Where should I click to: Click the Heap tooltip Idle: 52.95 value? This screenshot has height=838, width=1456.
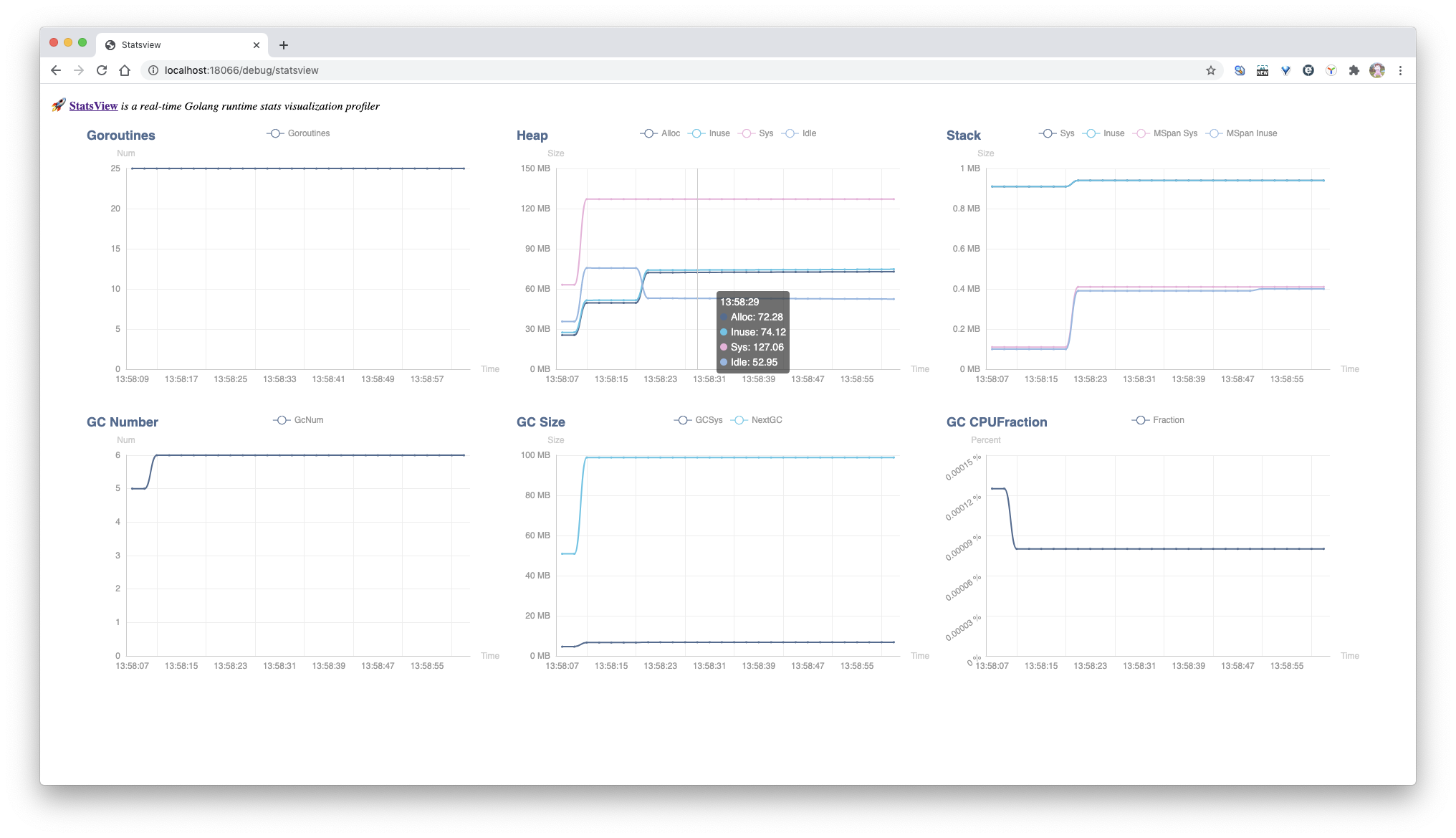(749, 362)
